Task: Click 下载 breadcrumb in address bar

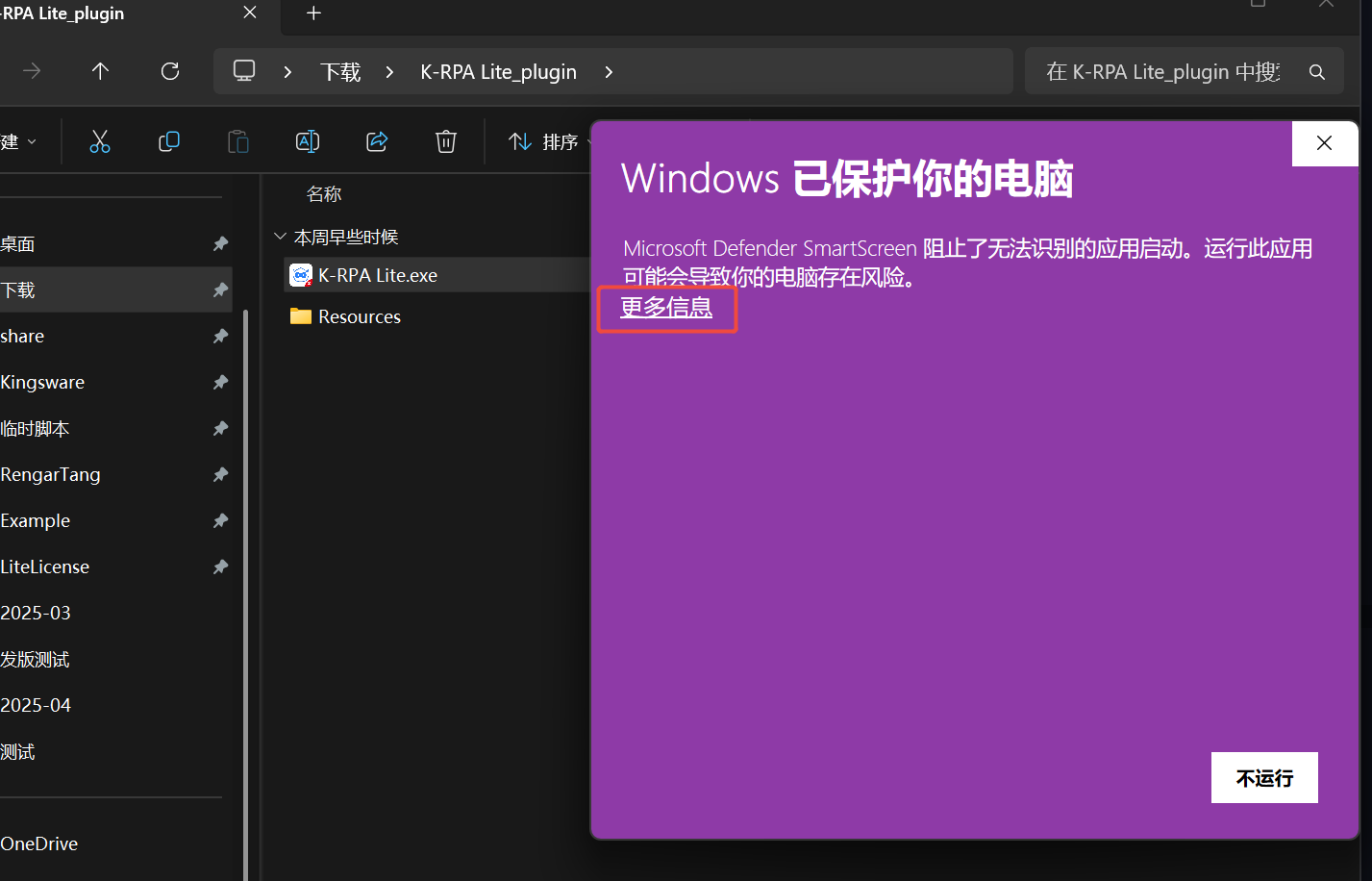Action: point(340,72)
